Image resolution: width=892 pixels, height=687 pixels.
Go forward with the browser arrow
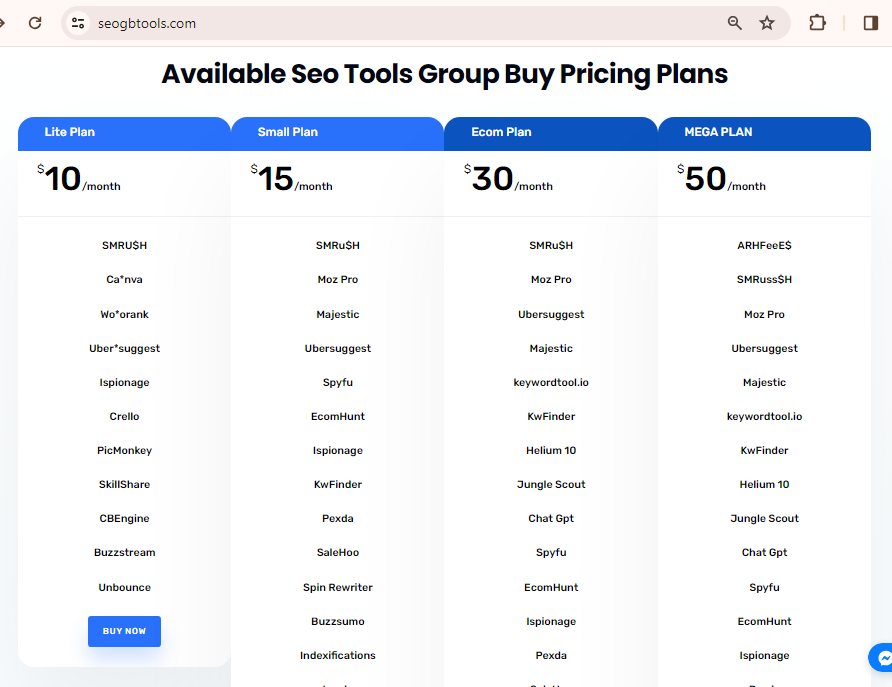pyautogui.click(x=2, y=23)
